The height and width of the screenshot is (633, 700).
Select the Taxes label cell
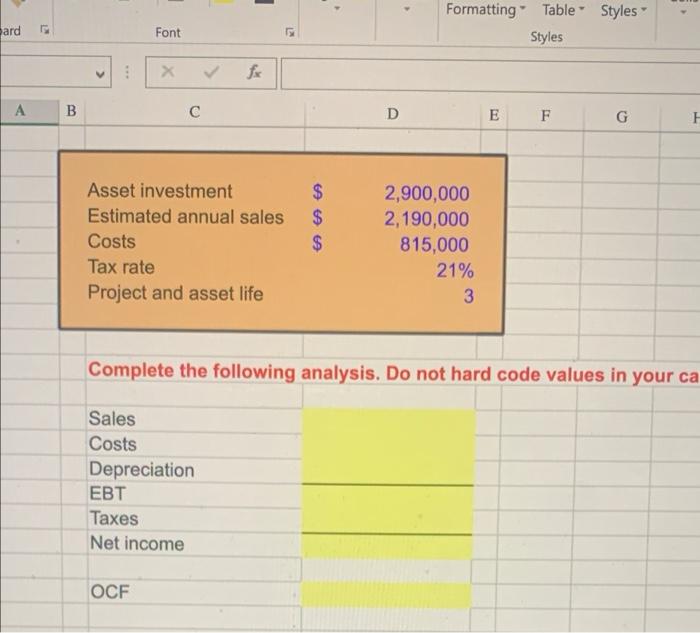tap(114, 519)
